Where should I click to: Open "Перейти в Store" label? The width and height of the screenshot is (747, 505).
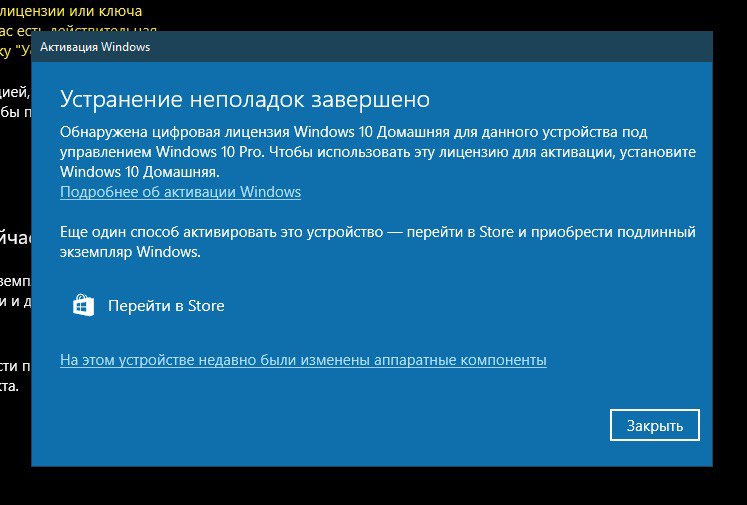166,305
